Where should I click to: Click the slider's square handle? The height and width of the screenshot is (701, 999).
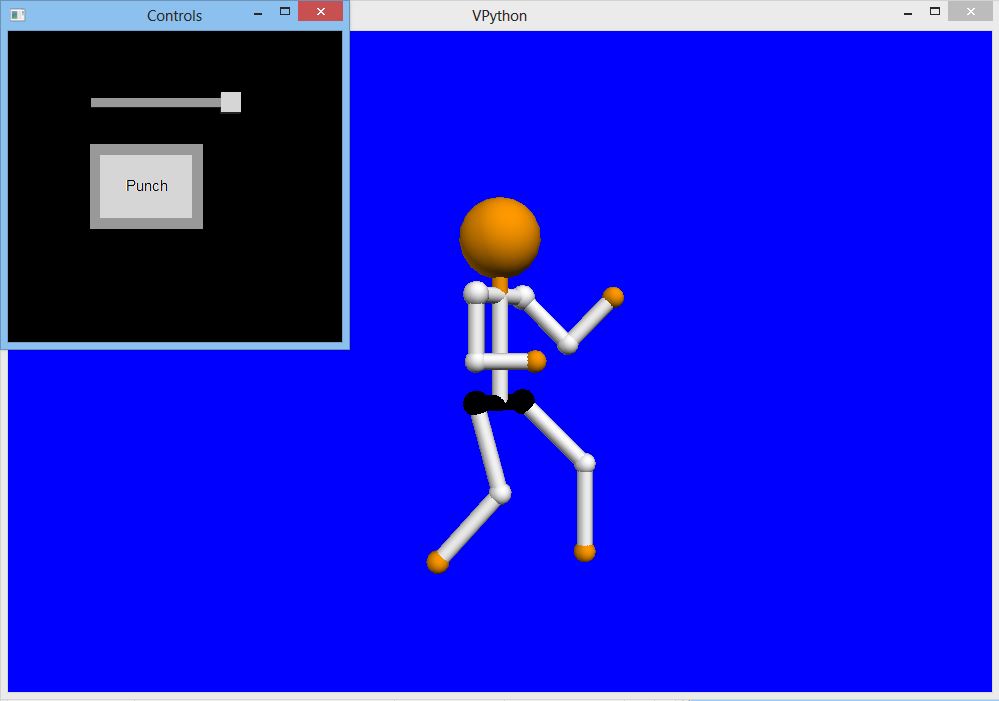(231, 102)
